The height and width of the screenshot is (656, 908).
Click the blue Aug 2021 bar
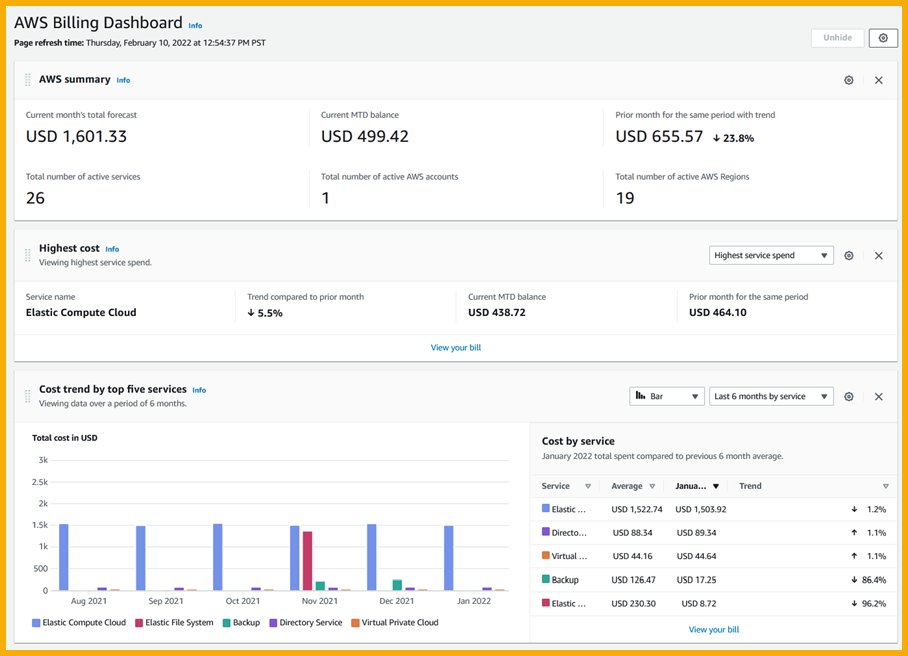coord(64,557)
